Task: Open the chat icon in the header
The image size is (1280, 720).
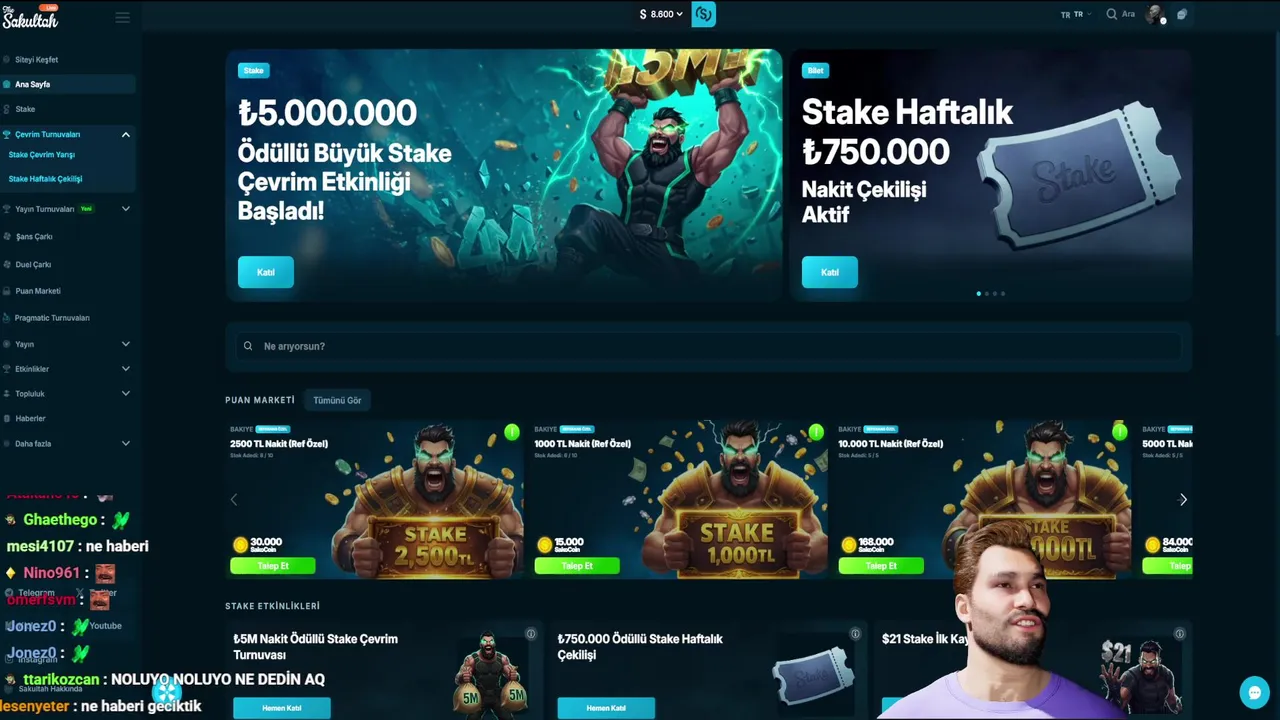Action: coord(1182,14)
